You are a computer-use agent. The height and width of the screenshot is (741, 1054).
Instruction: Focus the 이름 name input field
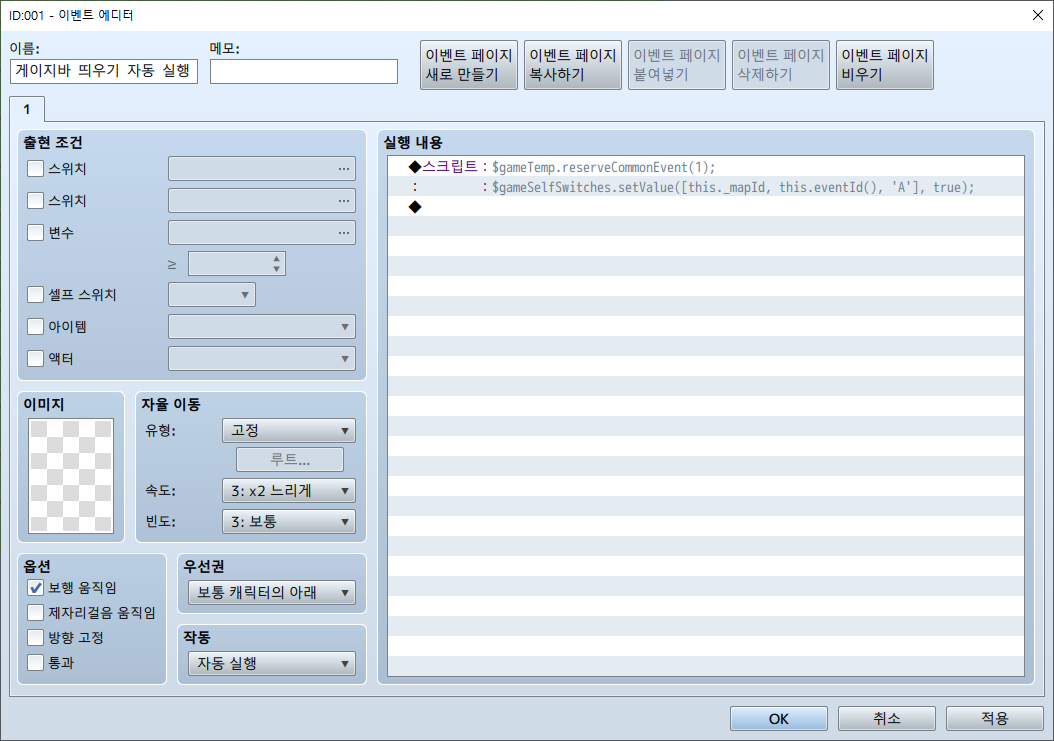[x=104, y=71]
